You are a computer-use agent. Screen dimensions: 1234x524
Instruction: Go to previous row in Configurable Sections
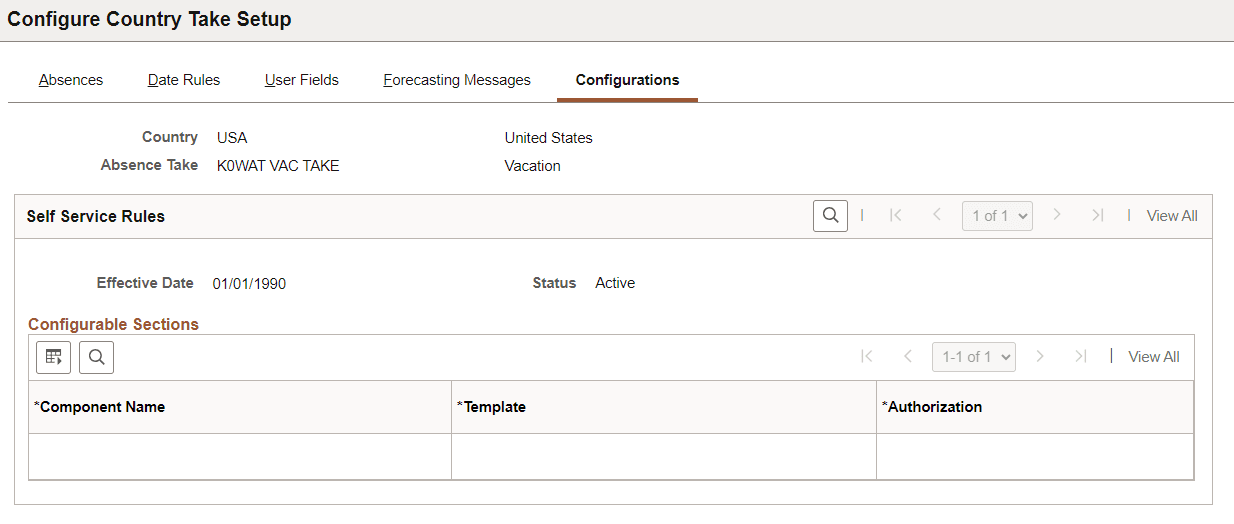pos(908,357)
